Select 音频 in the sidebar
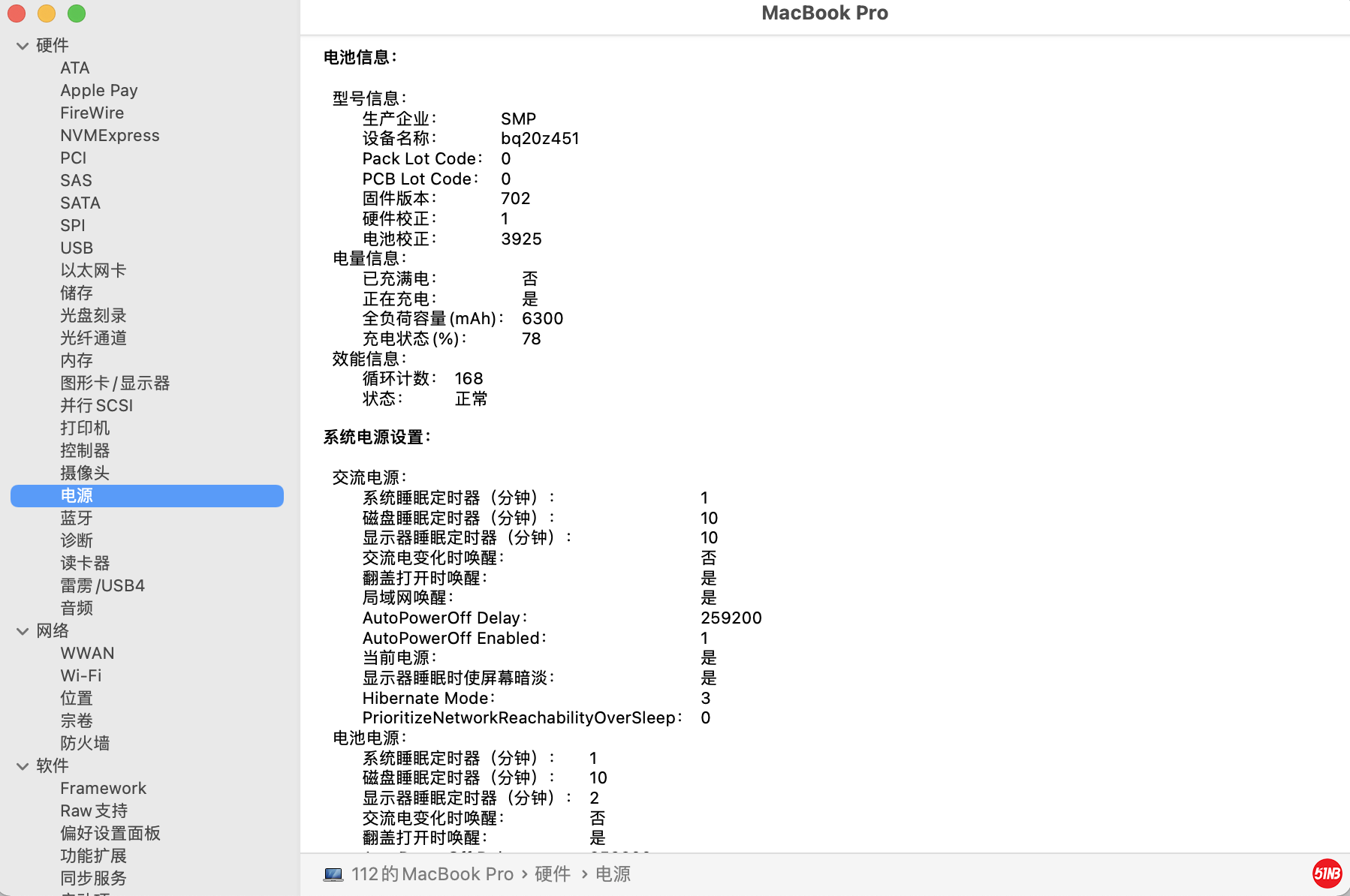1350x896 pixels. (77, 609)
